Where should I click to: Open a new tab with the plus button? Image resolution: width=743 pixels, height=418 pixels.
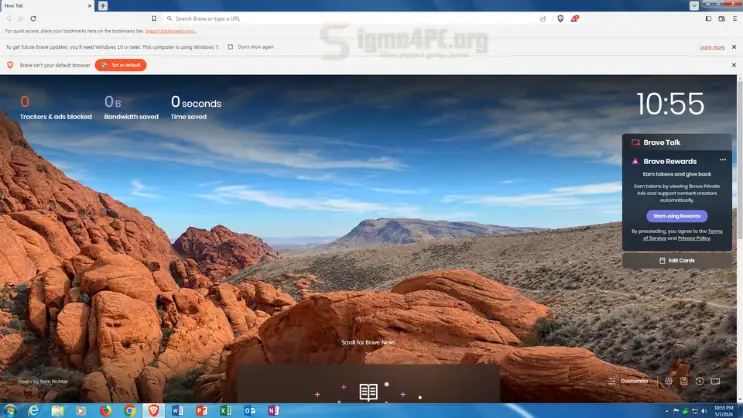pos(103,6)
